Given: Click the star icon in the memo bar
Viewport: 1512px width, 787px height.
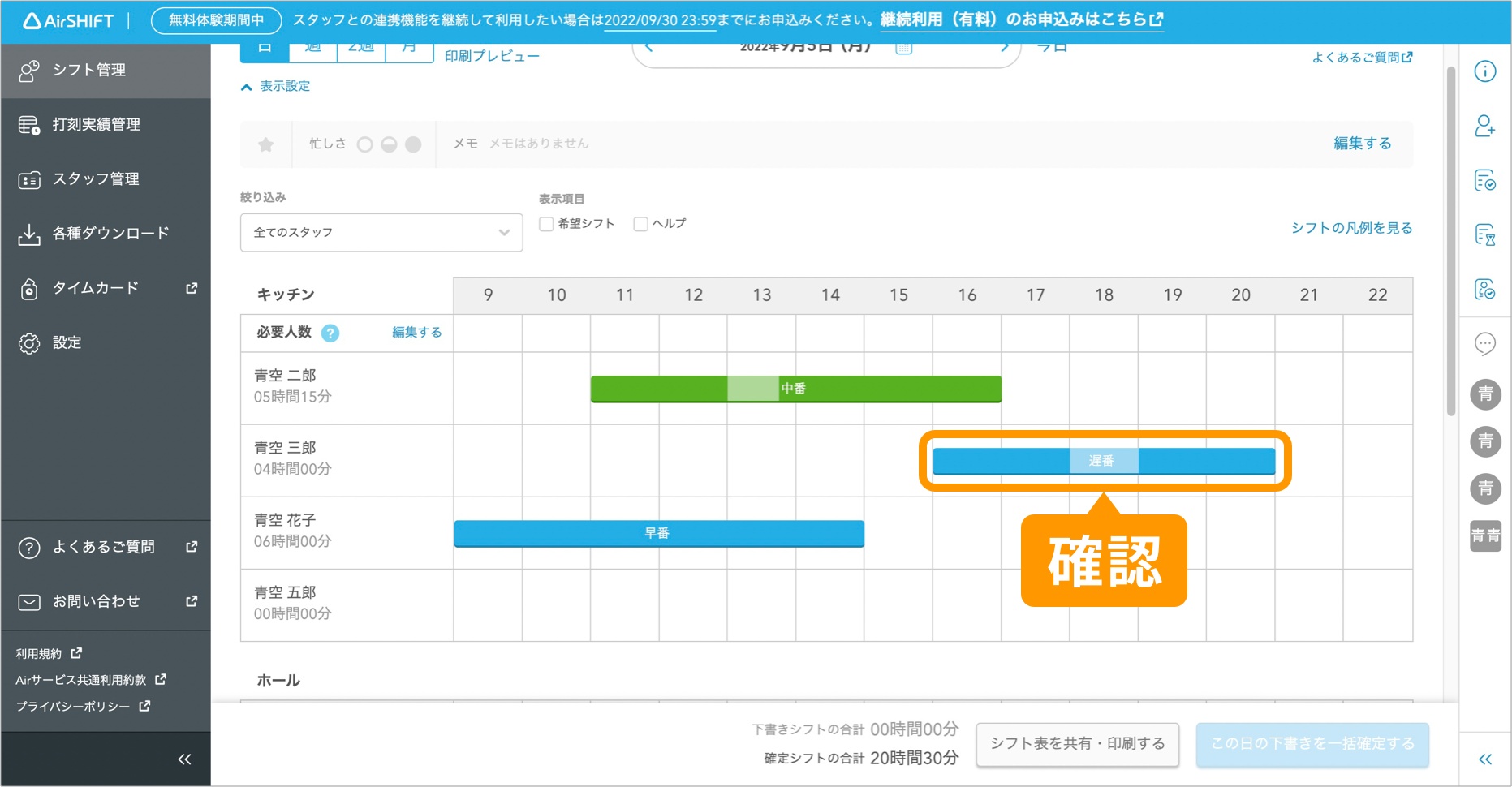Looking at the screenshot, I should 265,144.
